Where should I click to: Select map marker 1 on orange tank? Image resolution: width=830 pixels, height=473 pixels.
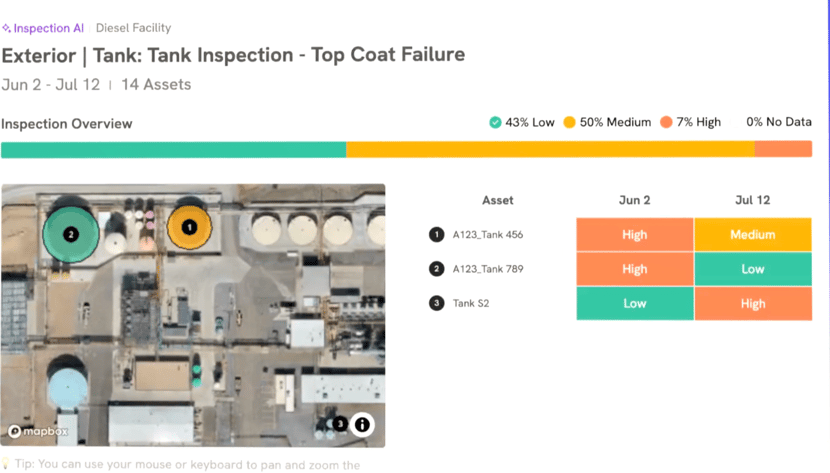coord(191,227)
